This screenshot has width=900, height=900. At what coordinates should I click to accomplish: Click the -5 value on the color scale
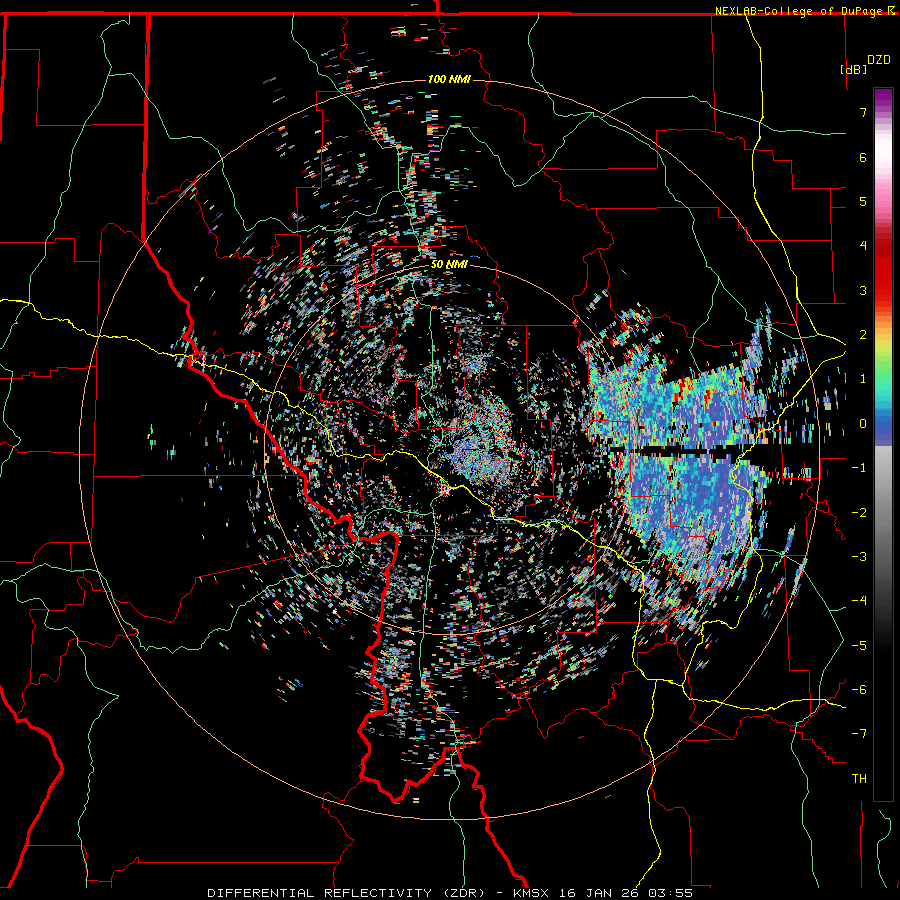tap(859, 645)
